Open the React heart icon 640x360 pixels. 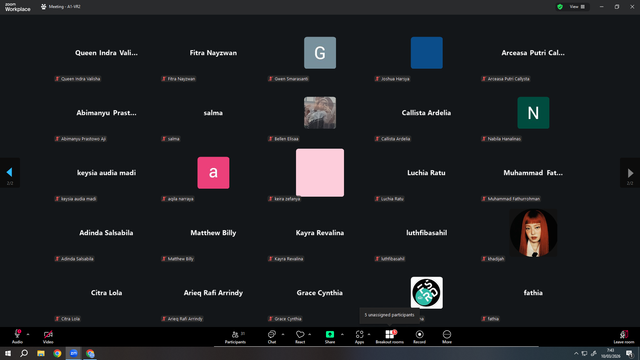point(300,334)
